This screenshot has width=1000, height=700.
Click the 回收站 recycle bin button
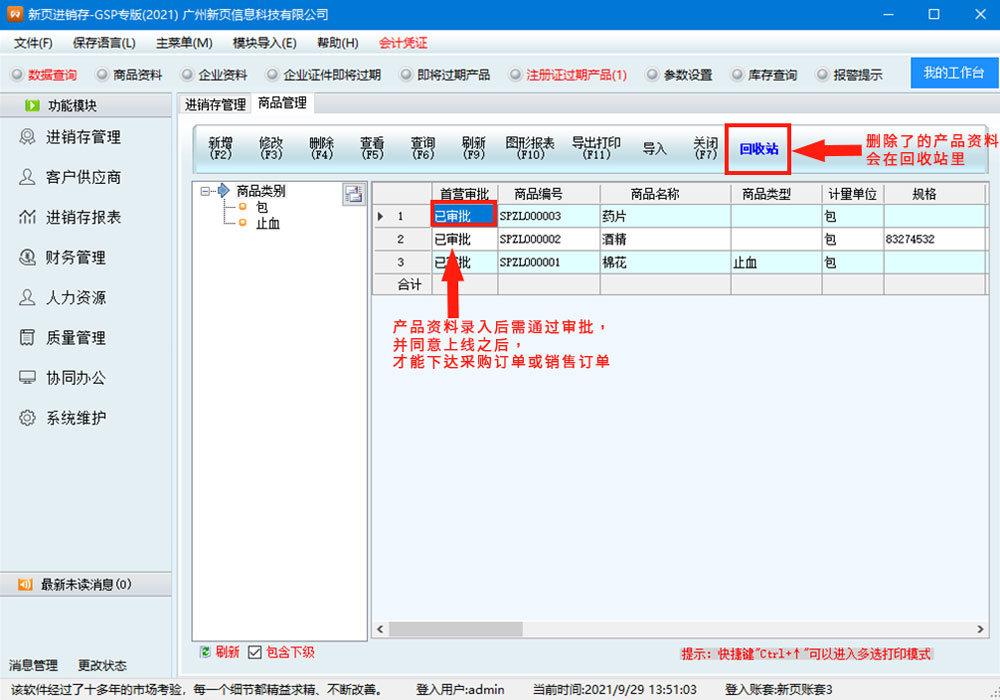(x=758, y=149)
